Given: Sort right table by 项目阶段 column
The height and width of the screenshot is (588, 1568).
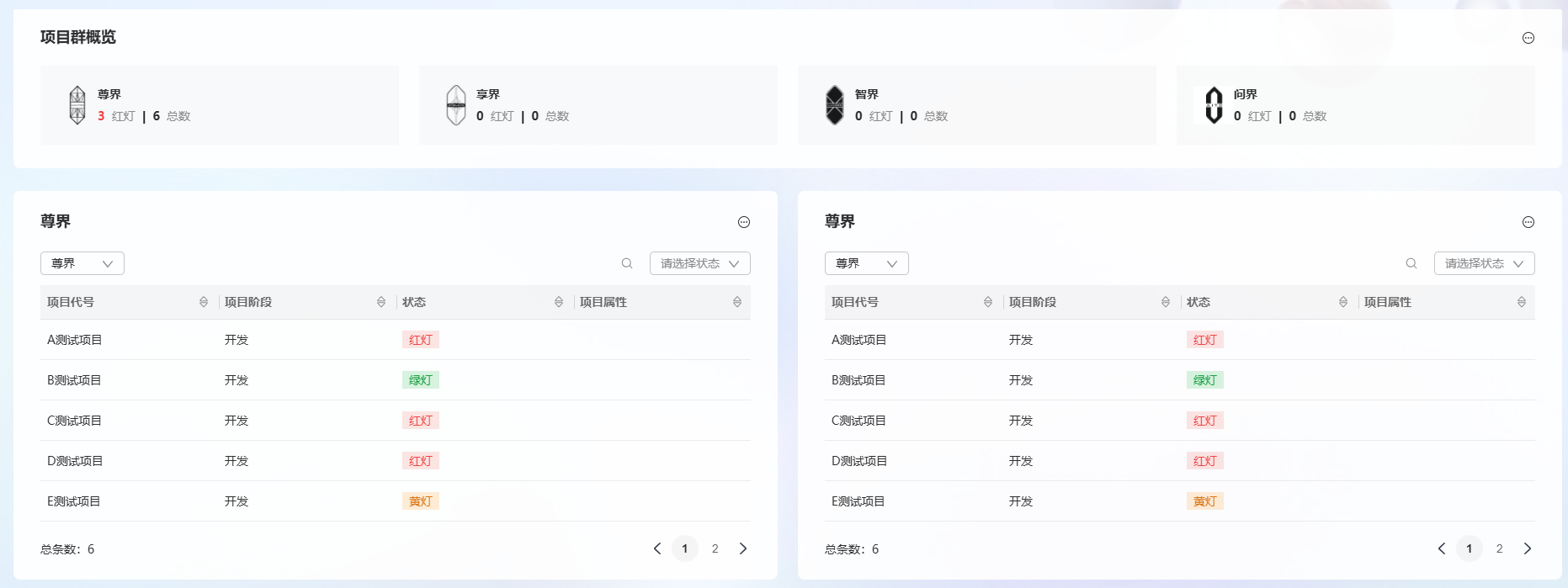Looking at the screenshot, I should coord(1166,302).
